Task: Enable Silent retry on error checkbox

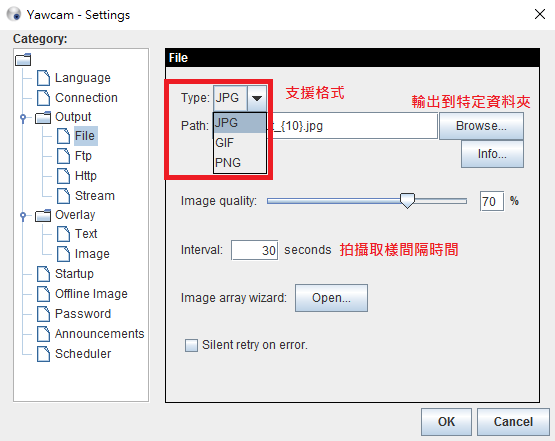Action: [x=191, y=345]
